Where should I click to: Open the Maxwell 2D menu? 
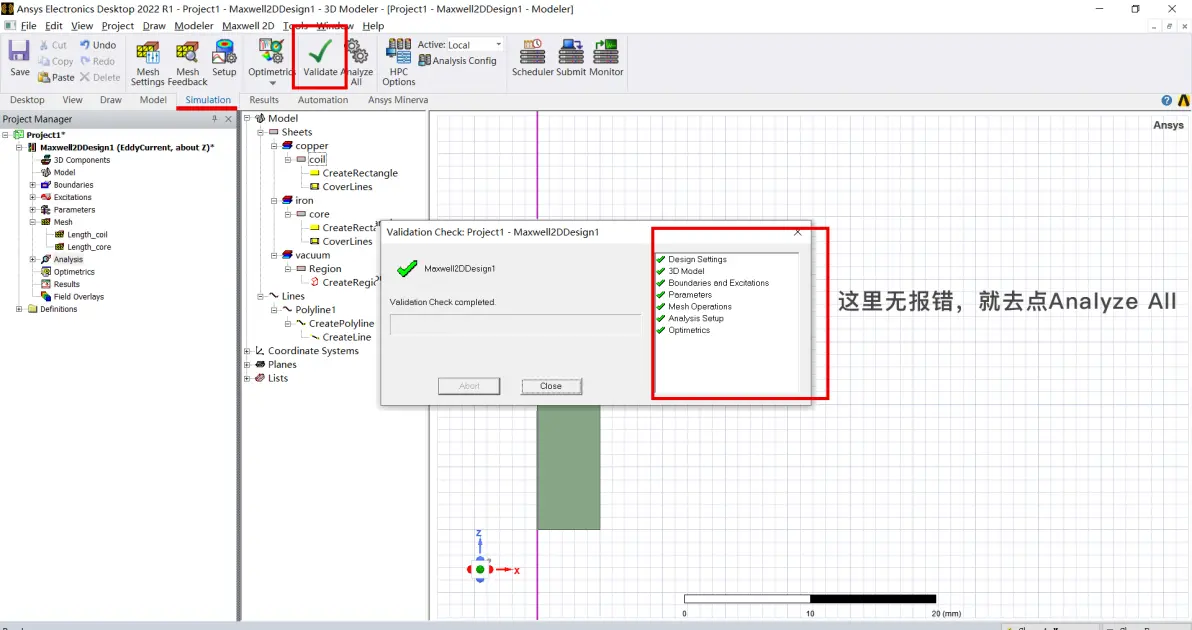tap(248, 26)
